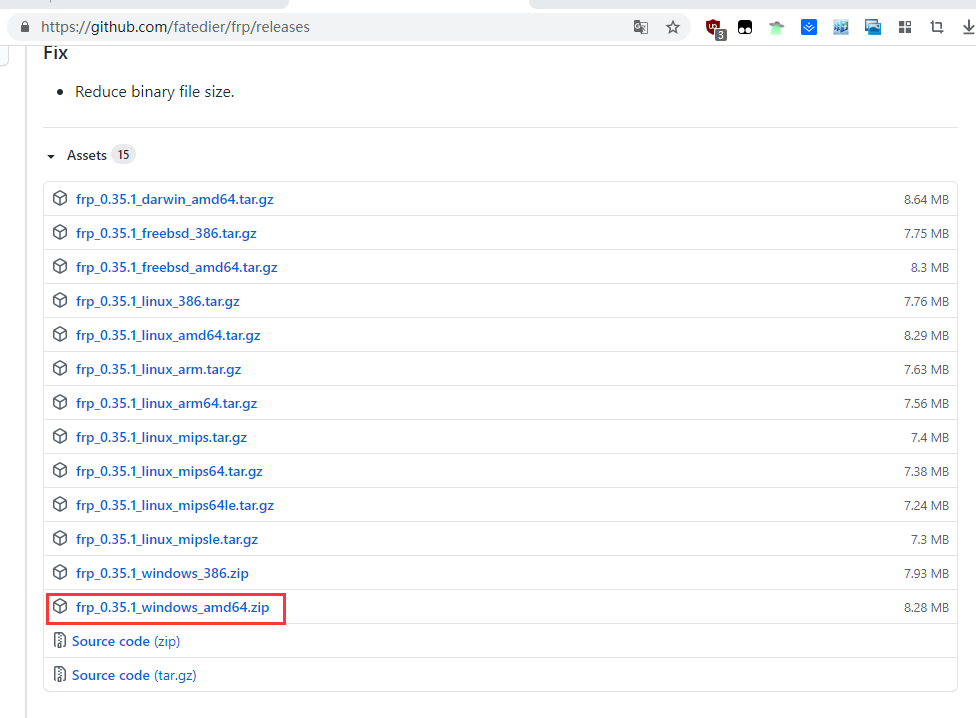Open the green hat extension icon
Viewport: 976px width, 718px height.
(776, 27)
